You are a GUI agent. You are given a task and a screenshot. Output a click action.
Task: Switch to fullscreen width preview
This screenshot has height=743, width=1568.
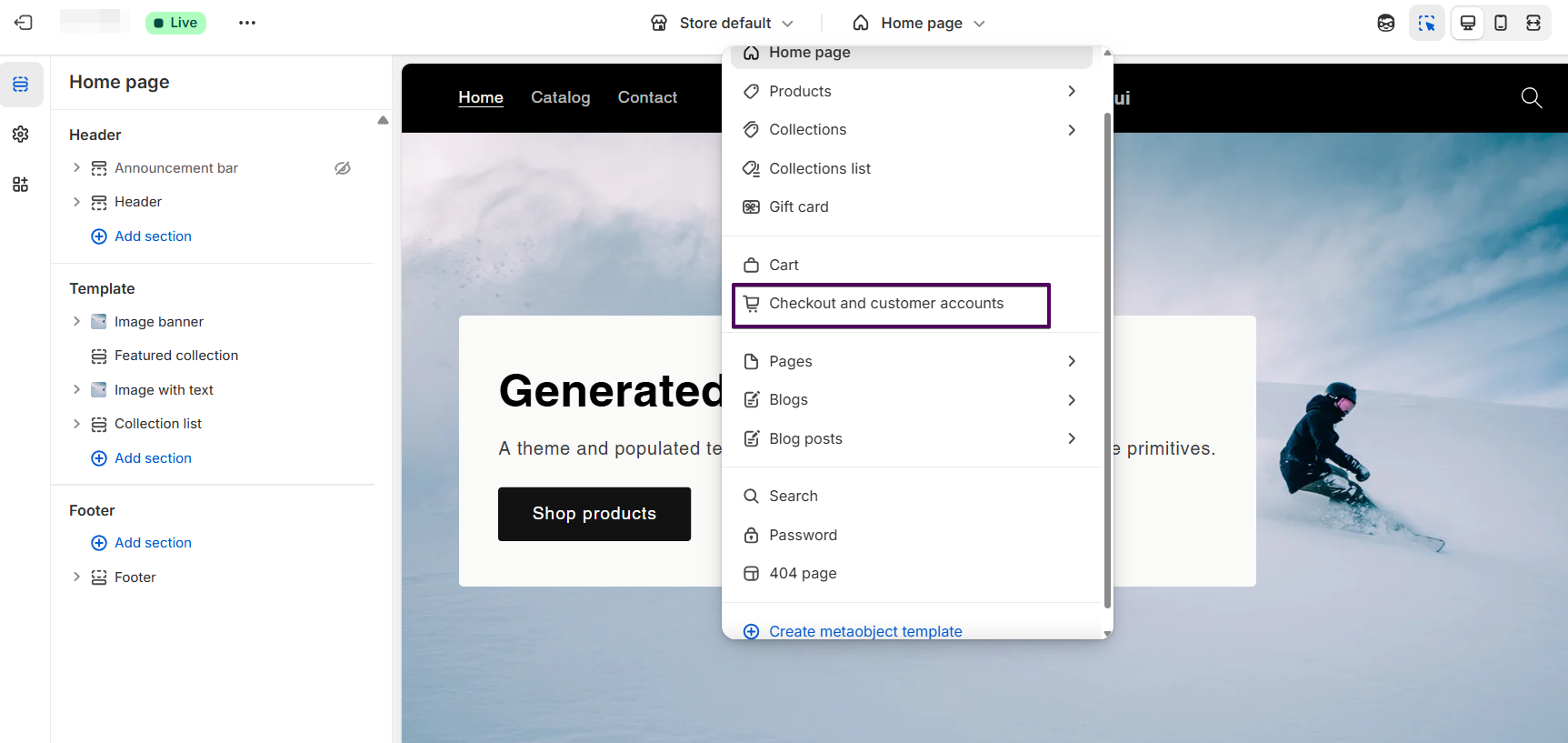tap(1533, 23)
